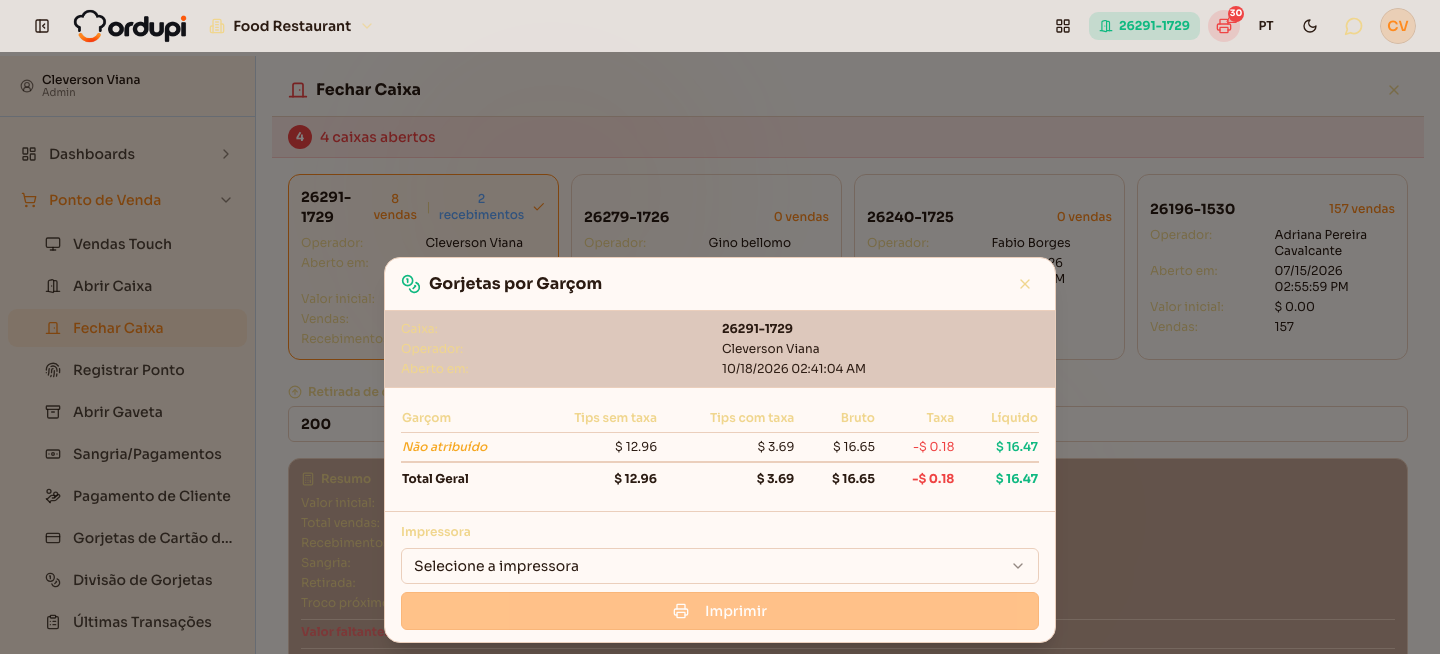Click the cash icon for Sangria/Pagamentos
Image resolution: width=1440 pixels, height=654 pixels.
click(x=53, y=454)
